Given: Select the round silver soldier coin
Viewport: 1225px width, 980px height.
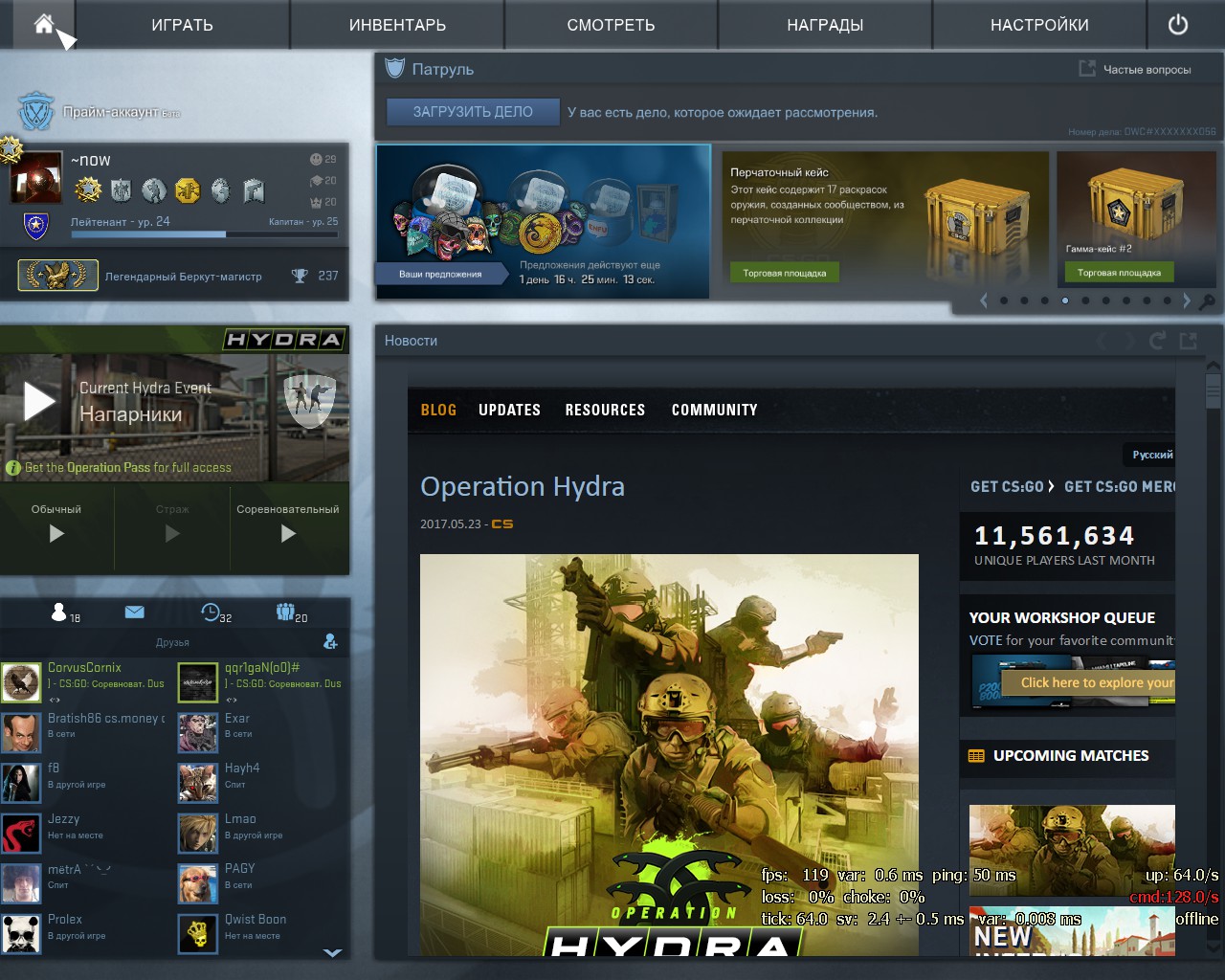Looking at the screenshot, I should [x=154, y=190].
